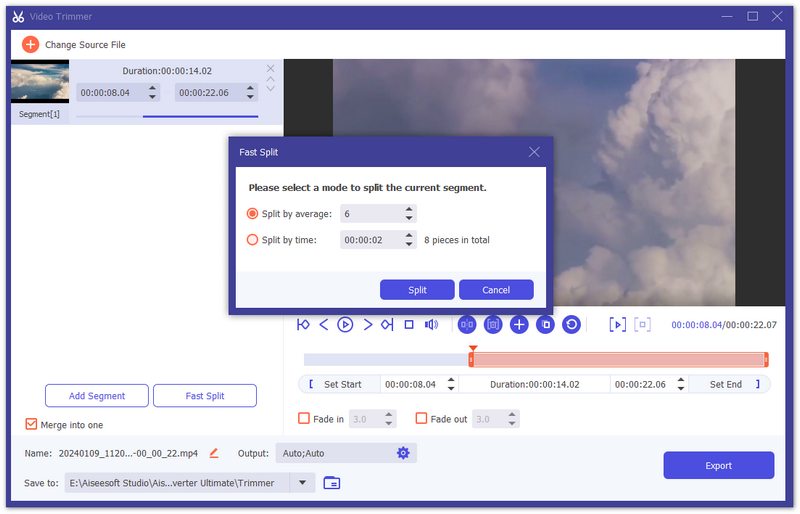Image resolution: width=800 pixels, height=514 pixels.
Task: Expand the 'Save to' path dropdown
Action: click(x=302, y=483)
